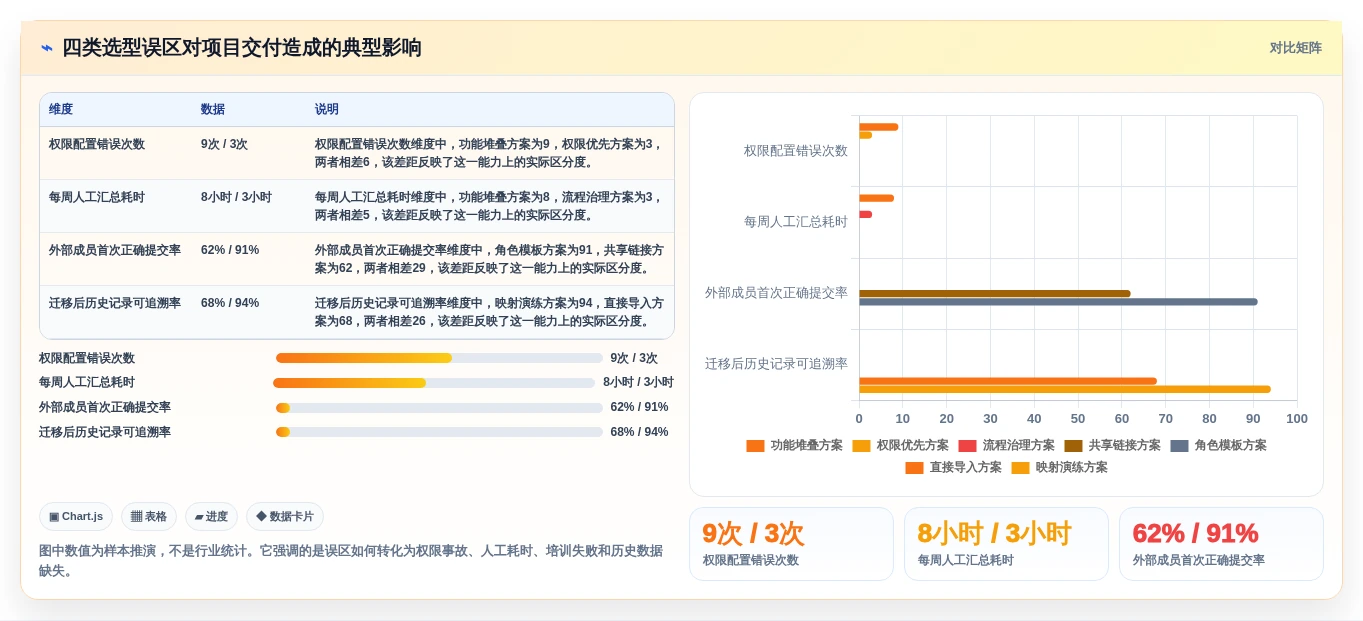Toggle 直接导入方案 legend entry
Image resolution: width=1363 pixels, height=621 pixels.
tap(953, 468)
